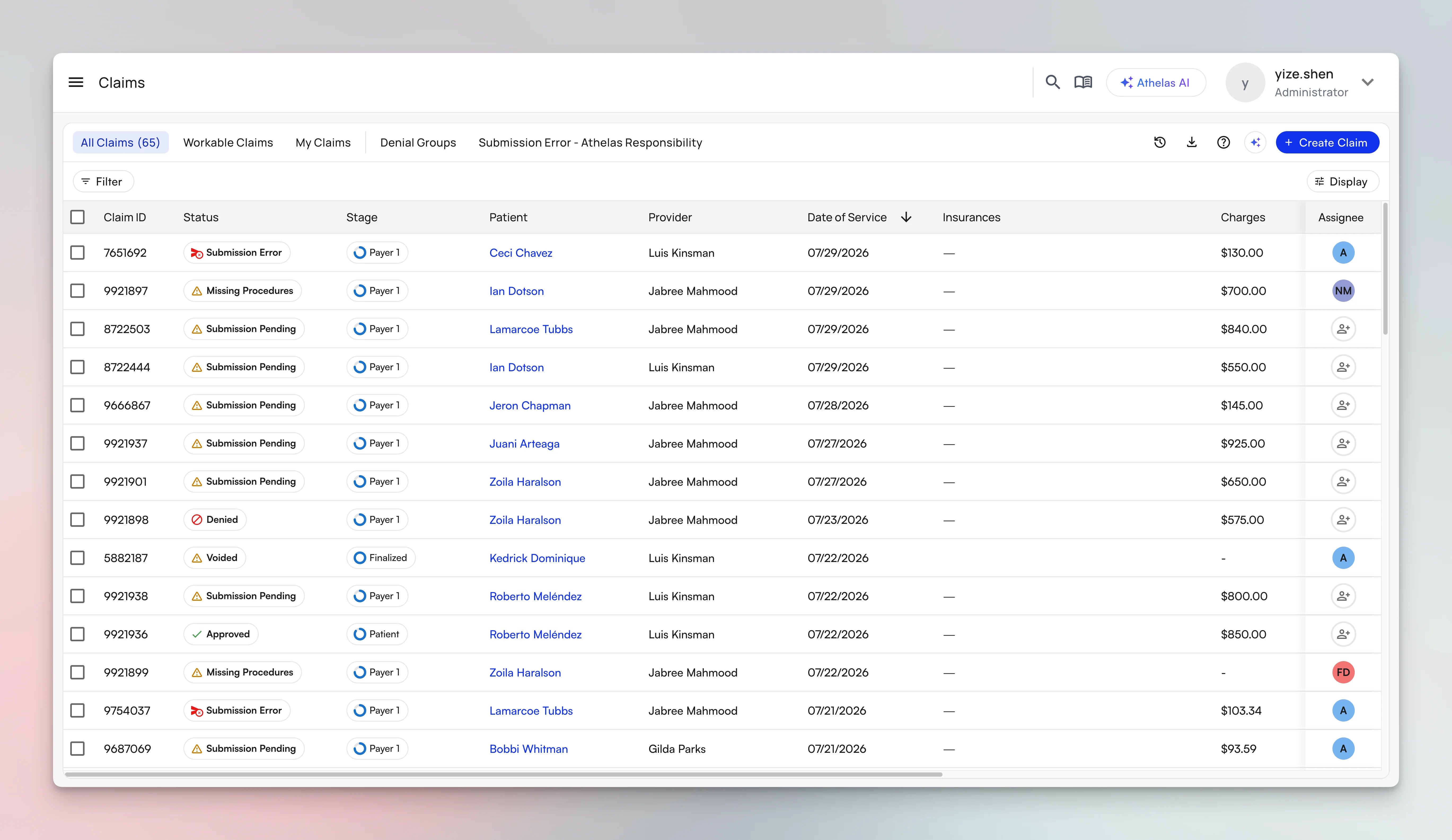Click the $925.00 charges cell
This screenshot has width=1452, height=840.
click(x=1242, y=444)
